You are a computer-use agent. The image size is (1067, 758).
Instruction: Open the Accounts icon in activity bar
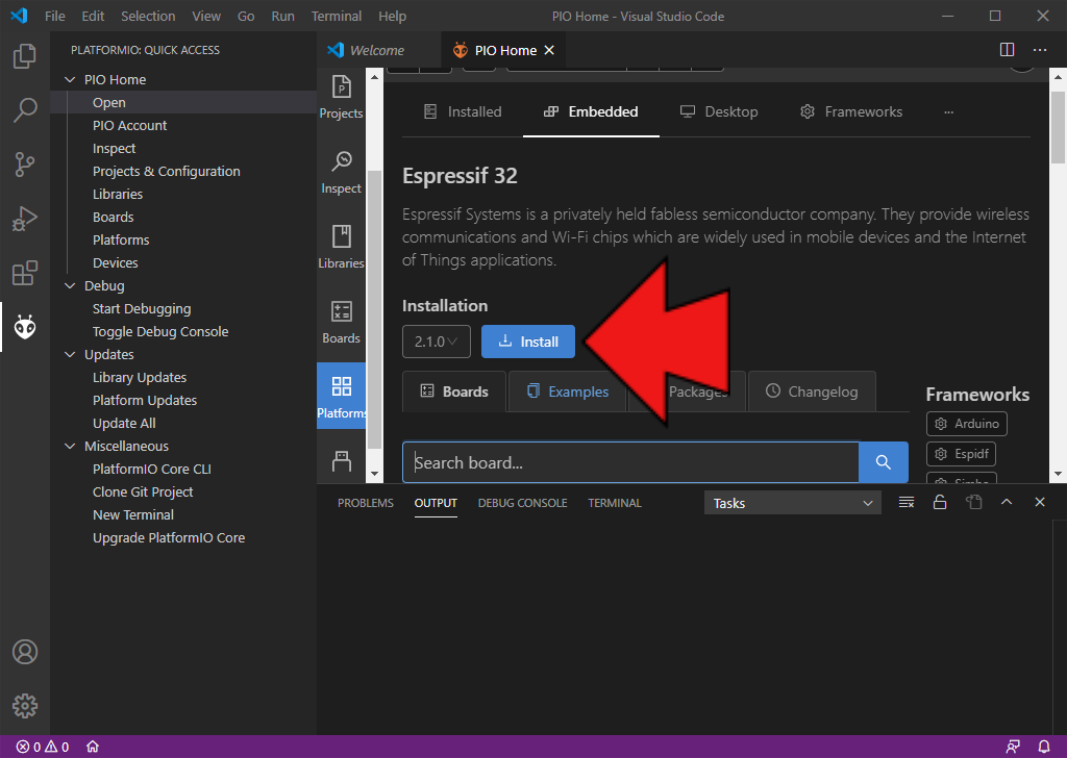25,652
